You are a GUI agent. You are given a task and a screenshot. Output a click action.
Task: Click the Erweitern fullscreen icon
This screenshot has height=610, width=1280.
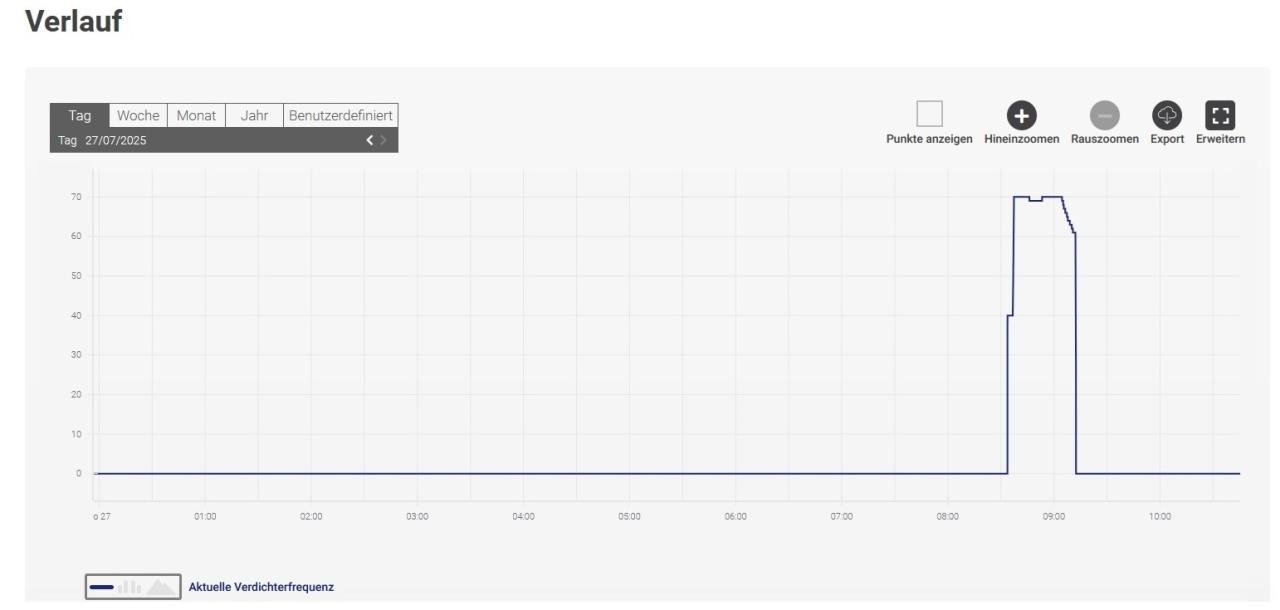[x=1220, y=116]
